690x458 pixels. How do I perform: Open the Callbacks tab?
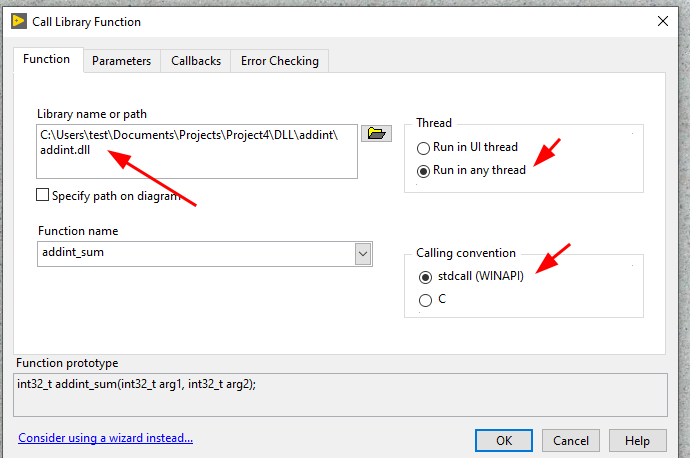pos(196,61)
